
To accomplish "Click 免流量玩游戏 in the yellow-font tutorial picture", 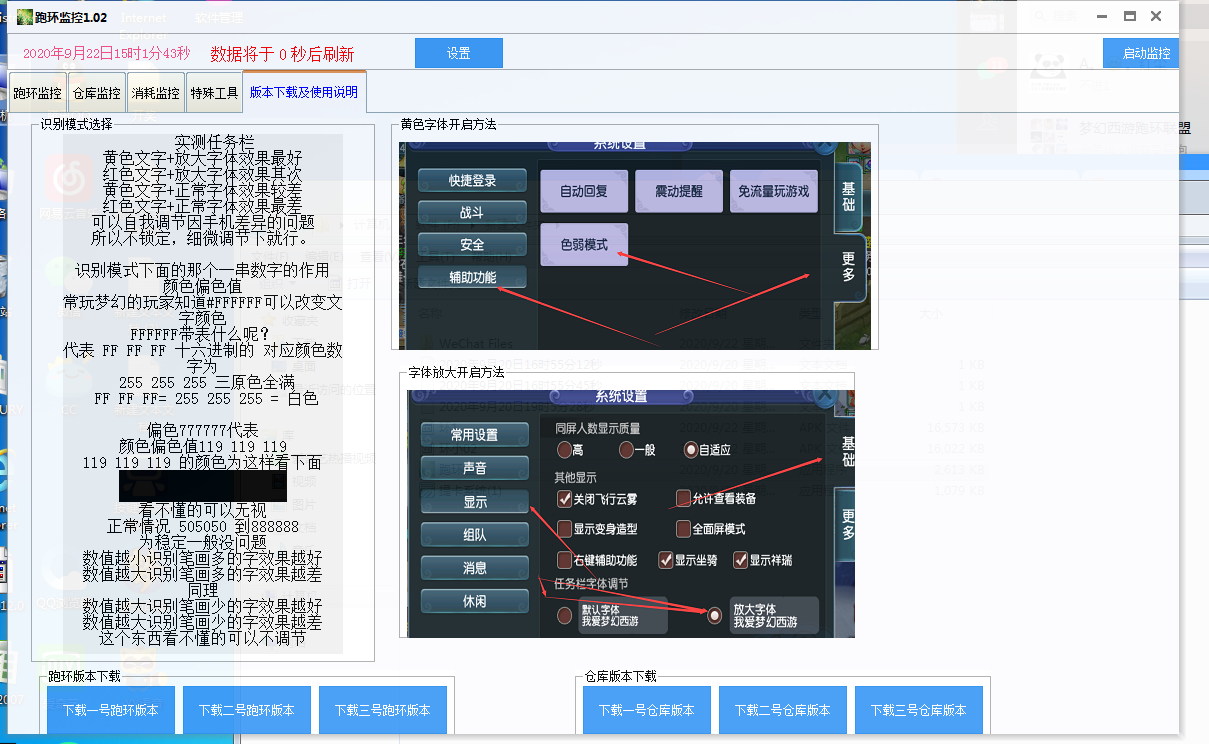I will (773, 191).
